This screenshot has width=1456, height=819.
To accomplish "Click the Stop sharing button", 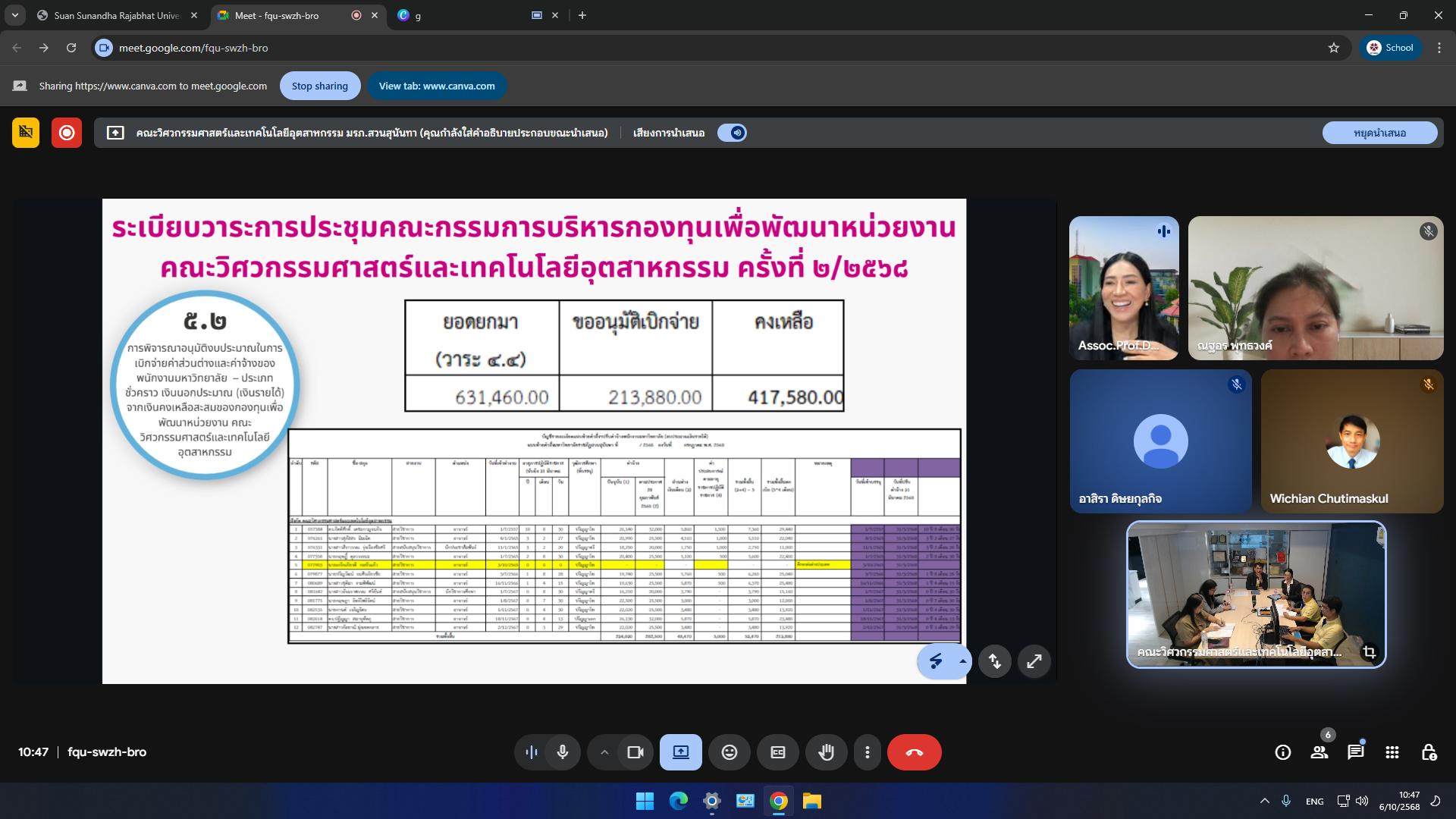I will click(319, 86).
